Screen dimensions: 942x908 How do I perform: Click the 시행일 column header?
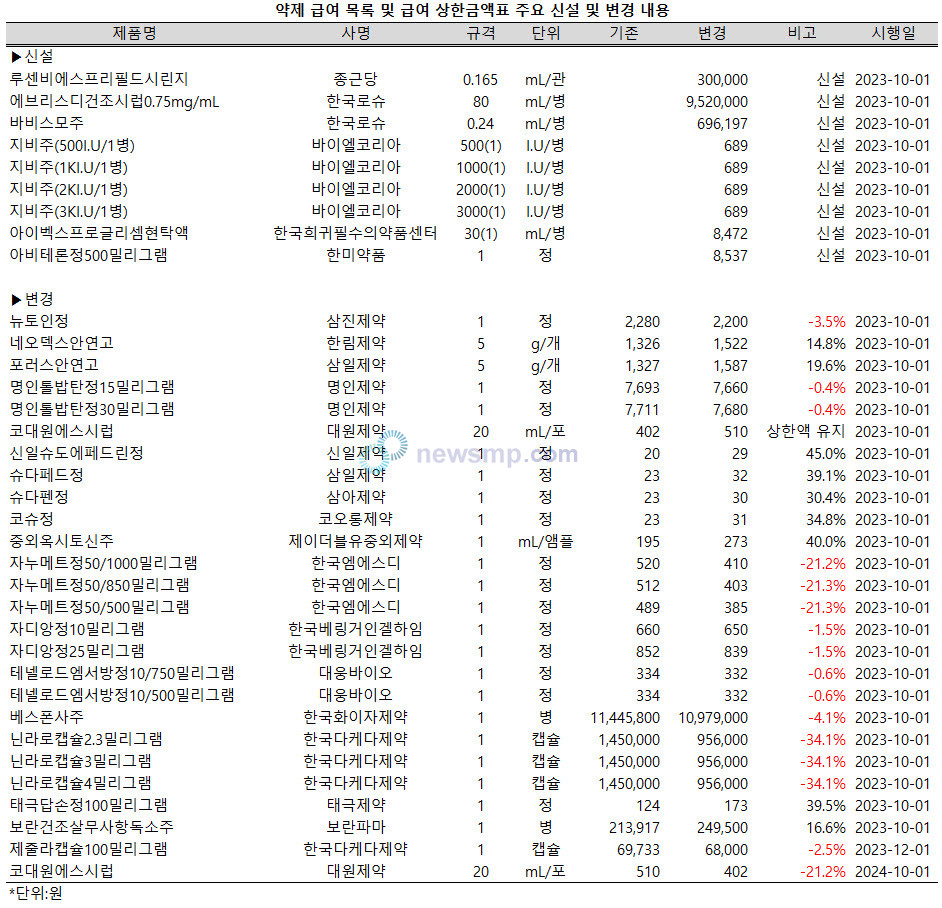[x=893, y=33]
